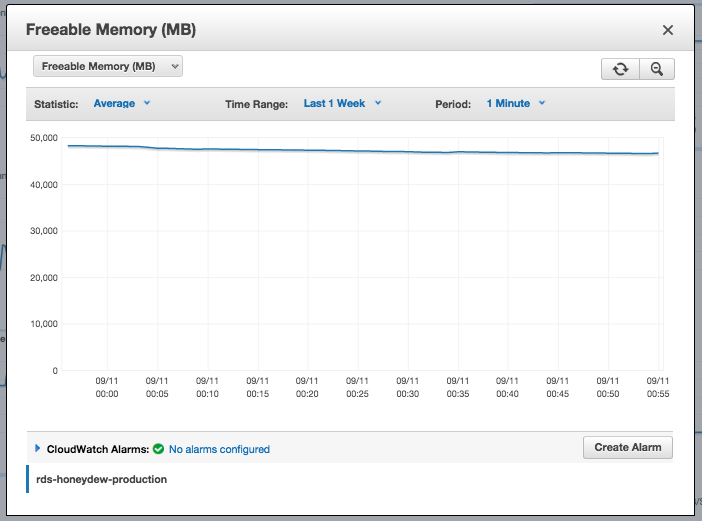Select the rds-honeydew-production legend entry

(101, 479)
